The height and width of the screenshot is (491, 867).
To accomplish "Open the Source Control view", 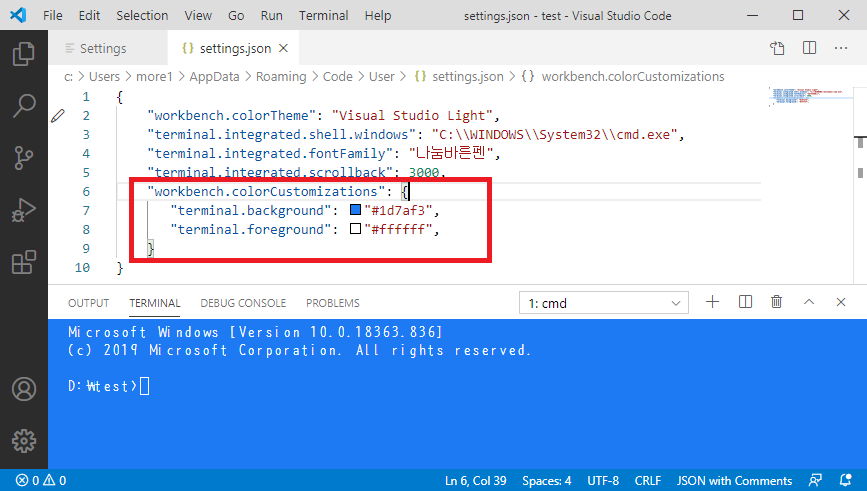I will point(24,158).
